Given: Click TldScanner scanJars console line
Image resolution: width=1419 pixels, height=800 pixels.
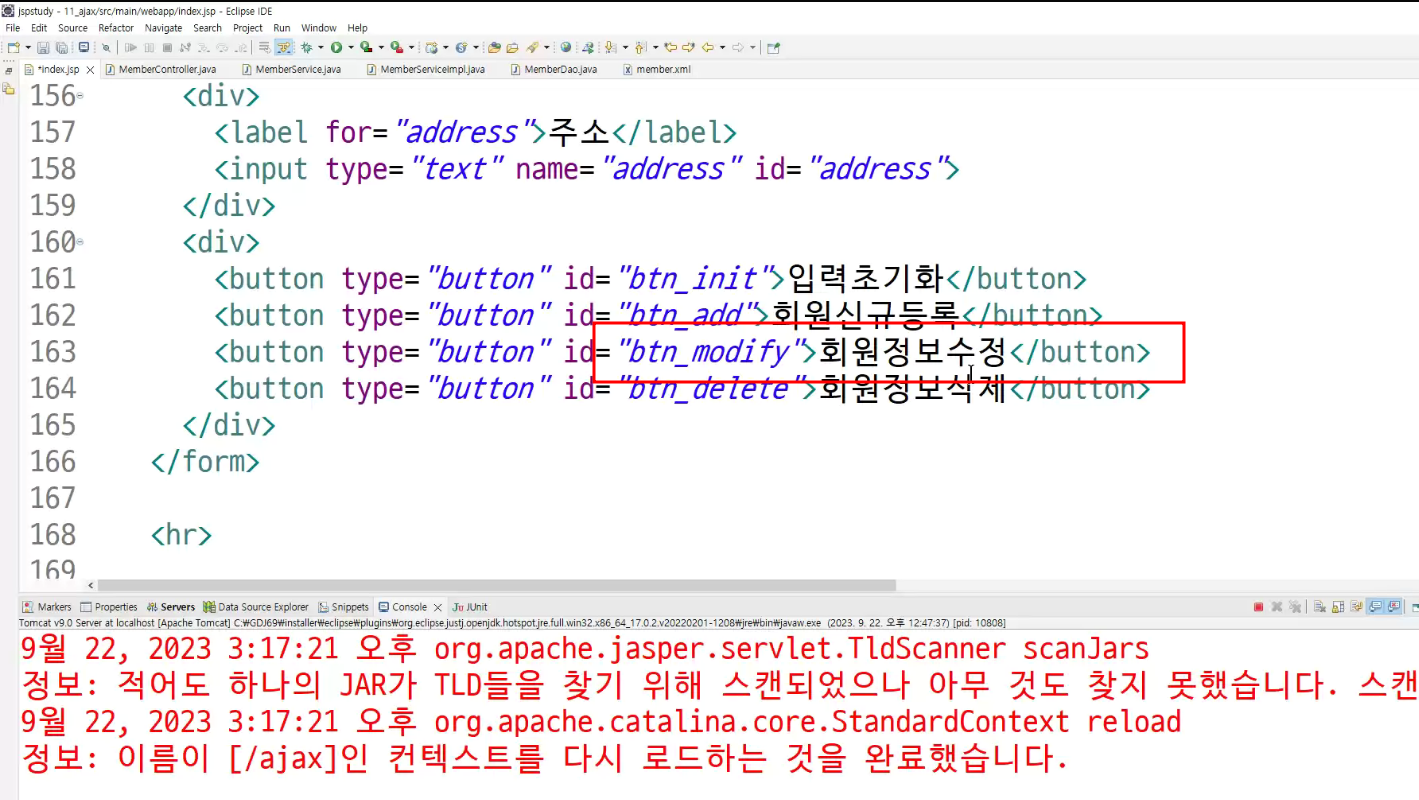Looking at the screenshot, I should coord(585,649).
